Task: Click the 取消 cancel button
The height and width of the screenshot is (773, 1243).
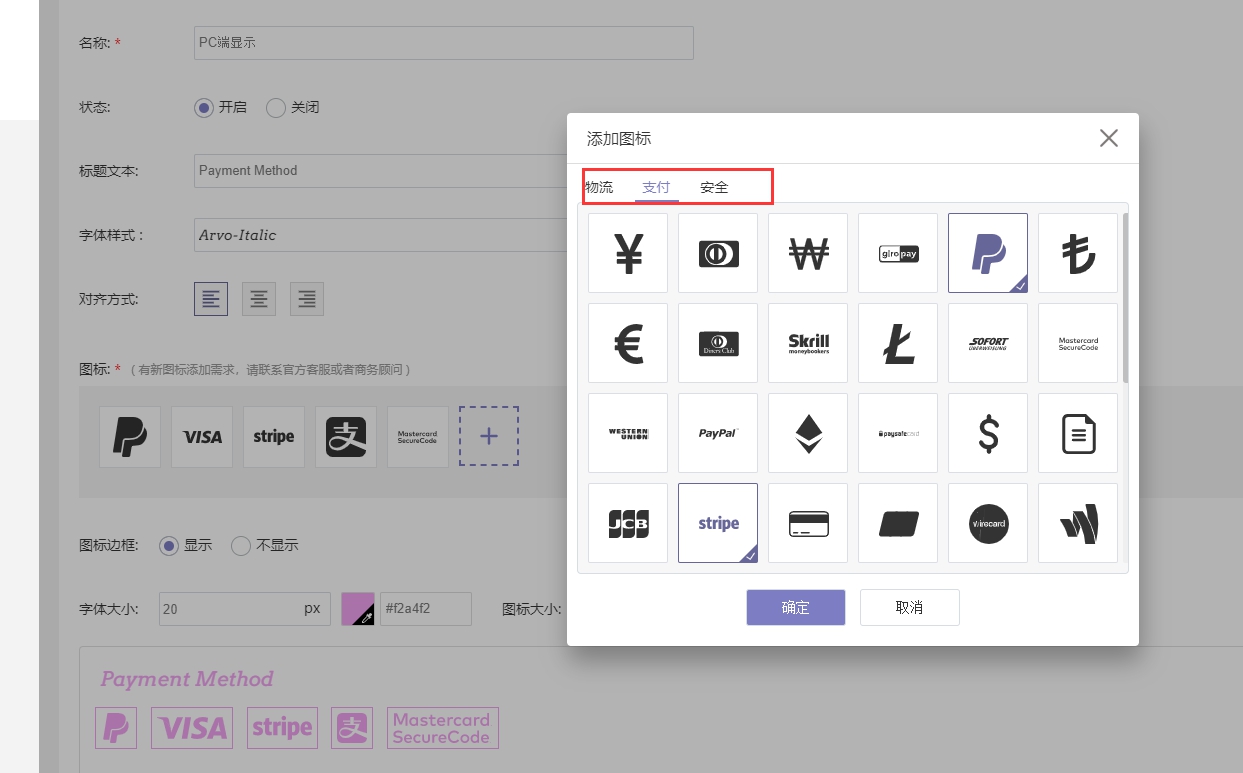Action: coord(909,607)
